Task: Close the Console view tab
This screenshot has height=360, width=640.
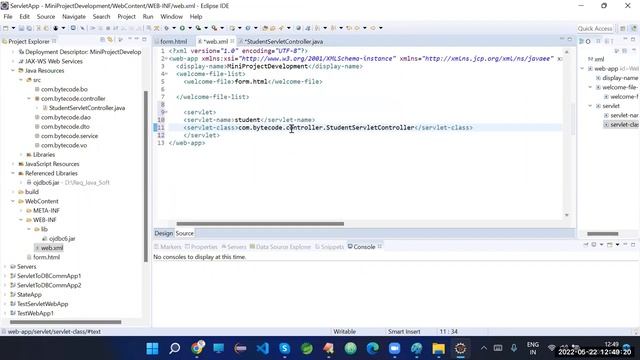Action: [x=380, y=247]
